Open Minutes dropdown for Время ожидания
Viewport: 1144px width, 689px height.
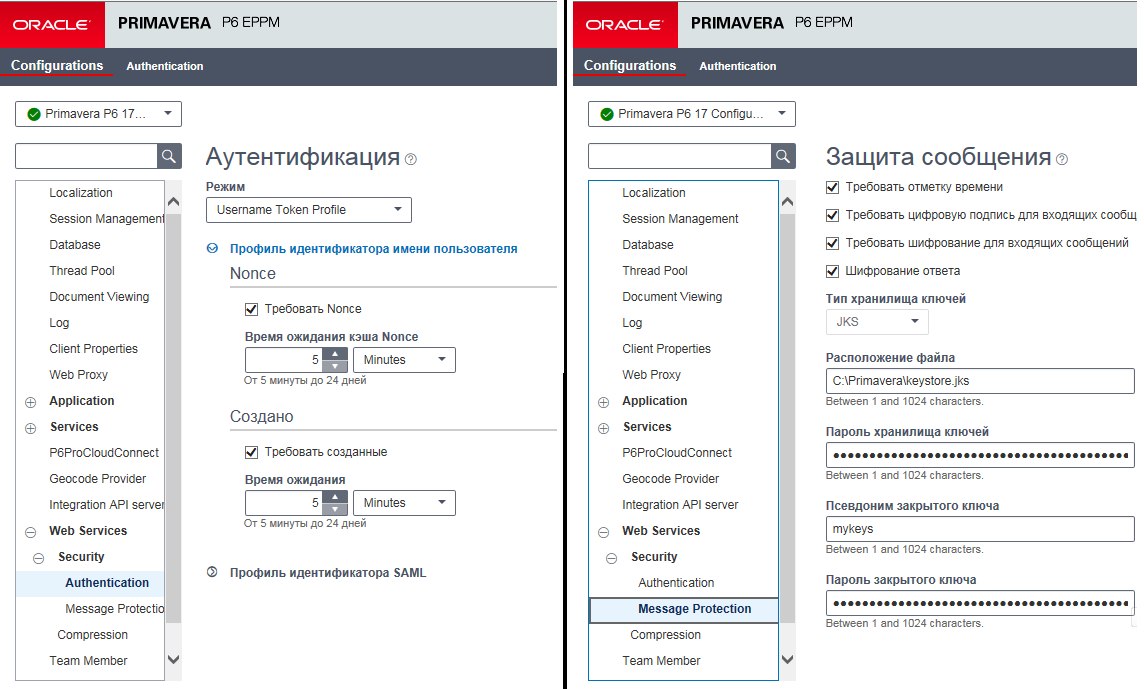(404, 503)
